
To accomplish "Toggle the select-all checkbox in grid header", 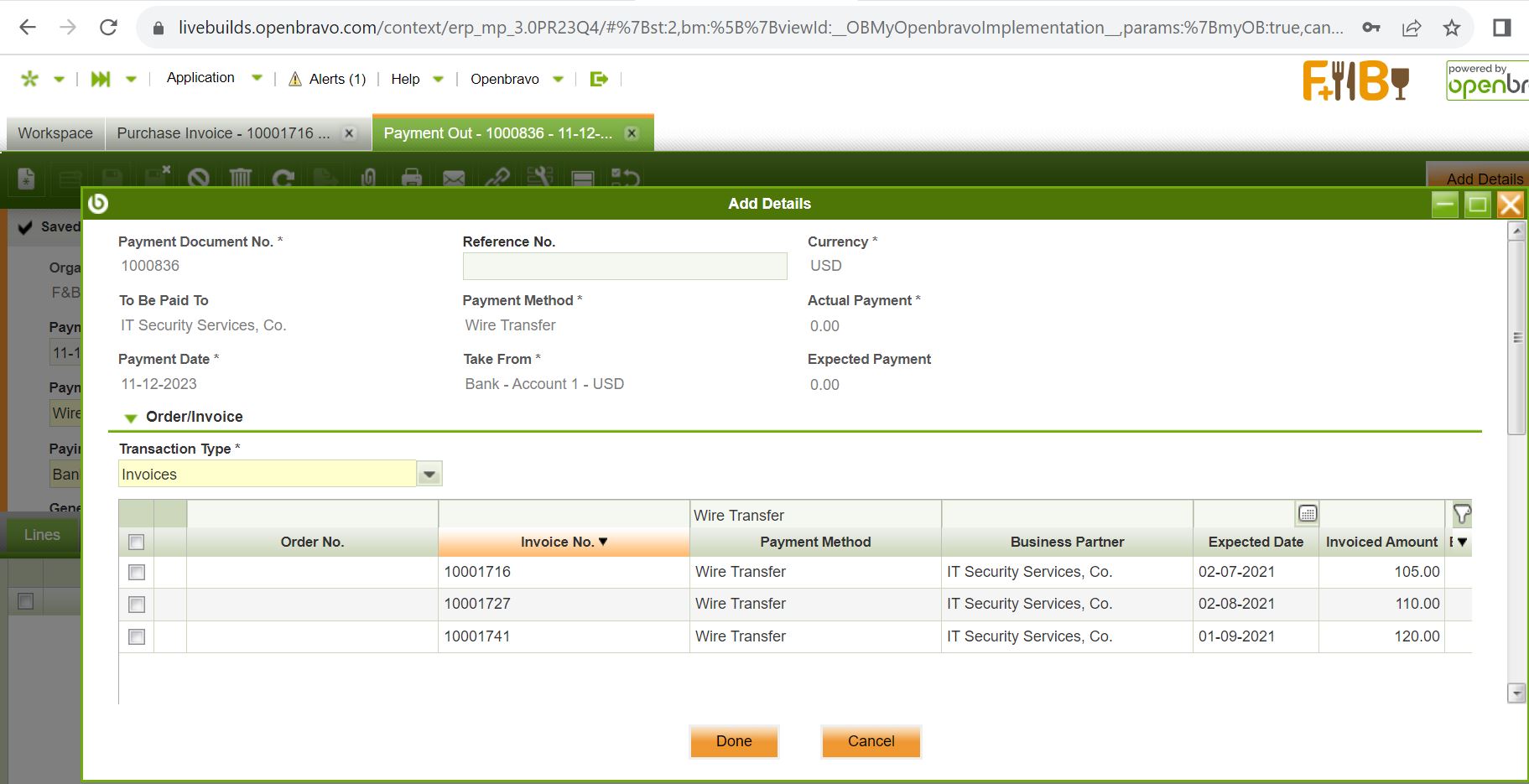I will pyautogui.click(x=137, y=543).
